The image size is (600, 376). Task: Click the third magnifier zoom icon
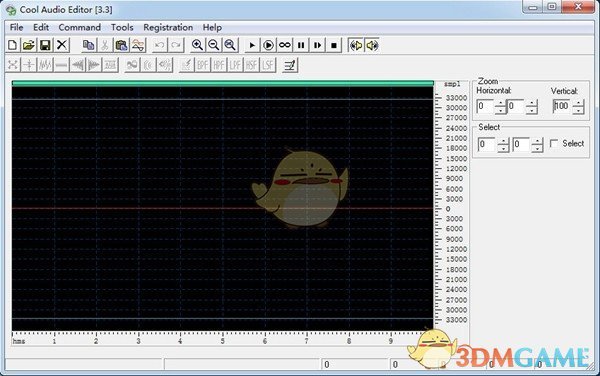pos(230,45)
